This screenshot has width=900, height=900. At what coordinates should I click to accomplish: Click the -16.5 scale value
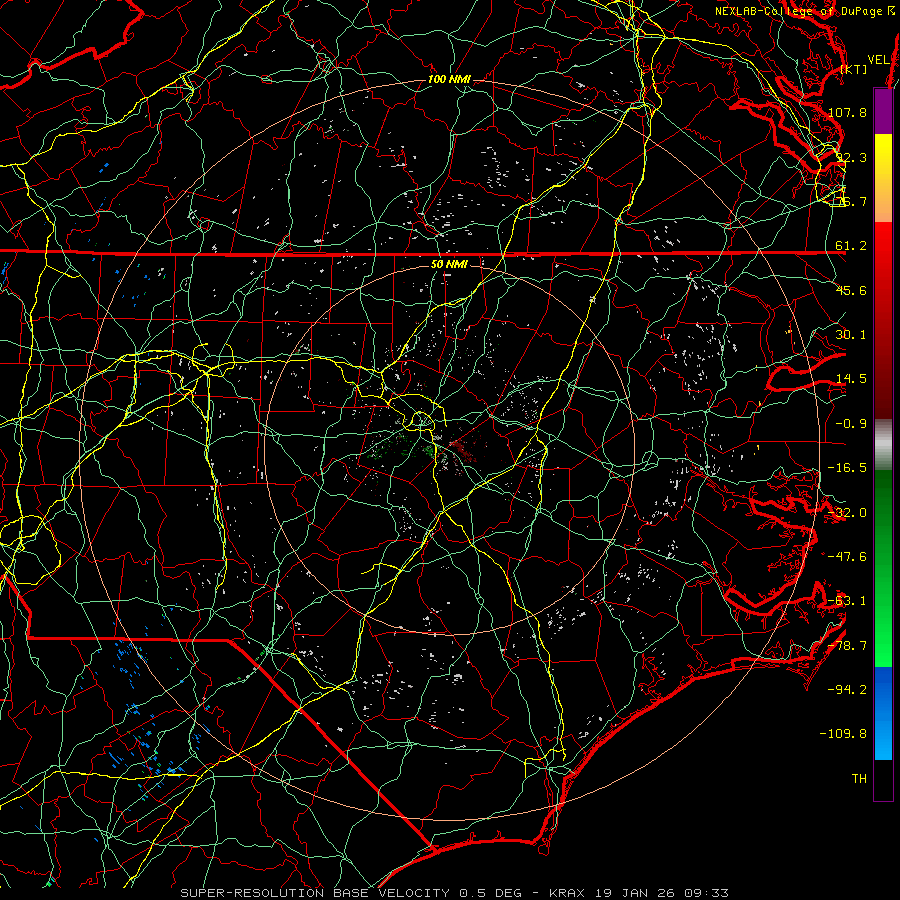[848, 468]
